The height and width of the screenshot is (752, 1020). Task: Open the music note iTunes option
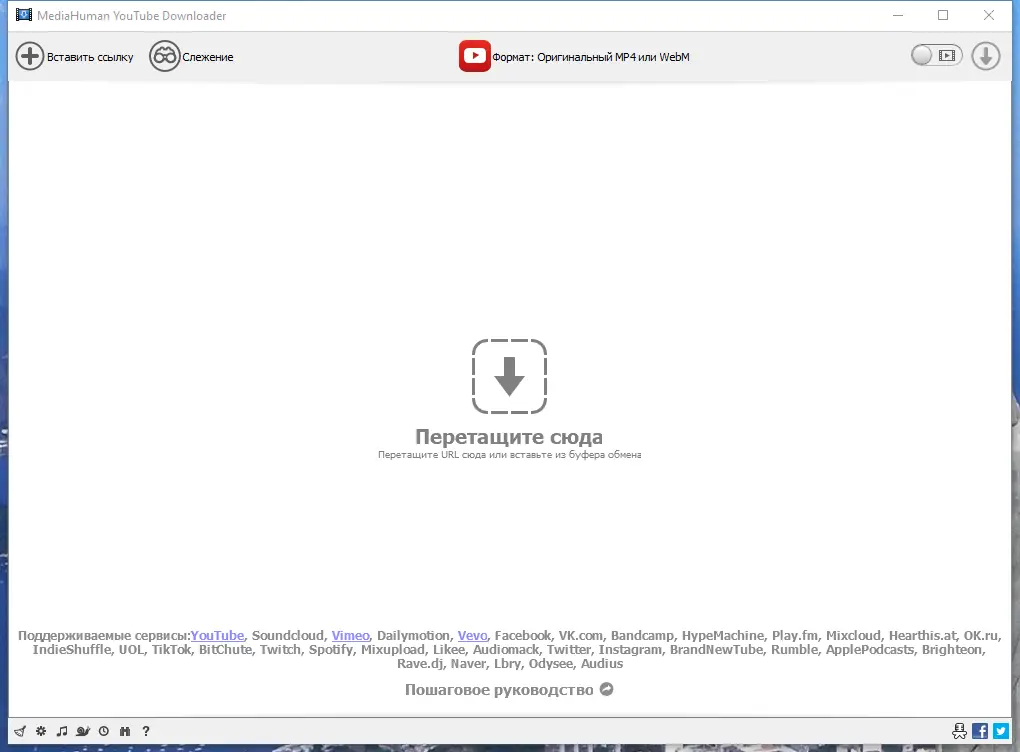[62, 731]
